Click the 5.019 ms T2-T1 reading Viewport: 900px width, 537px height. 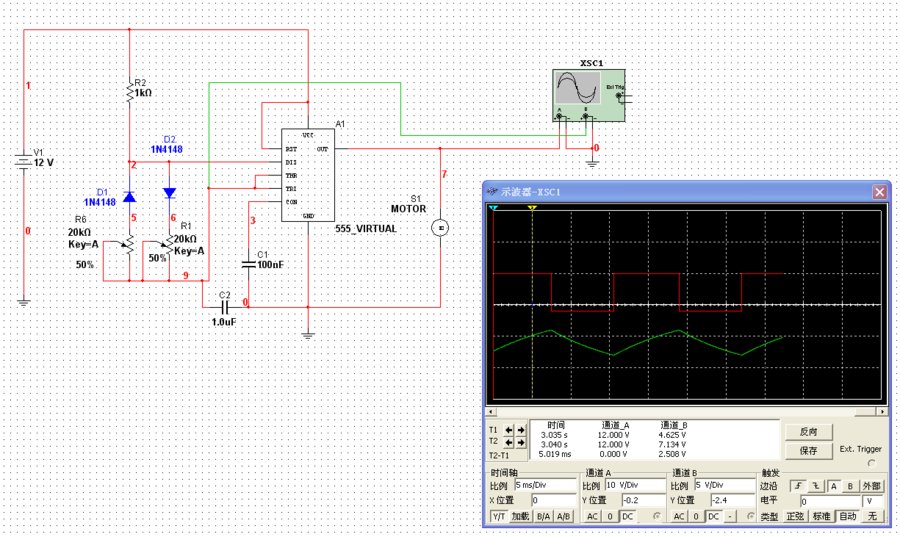pyautogui.click(x=555, y=454)
